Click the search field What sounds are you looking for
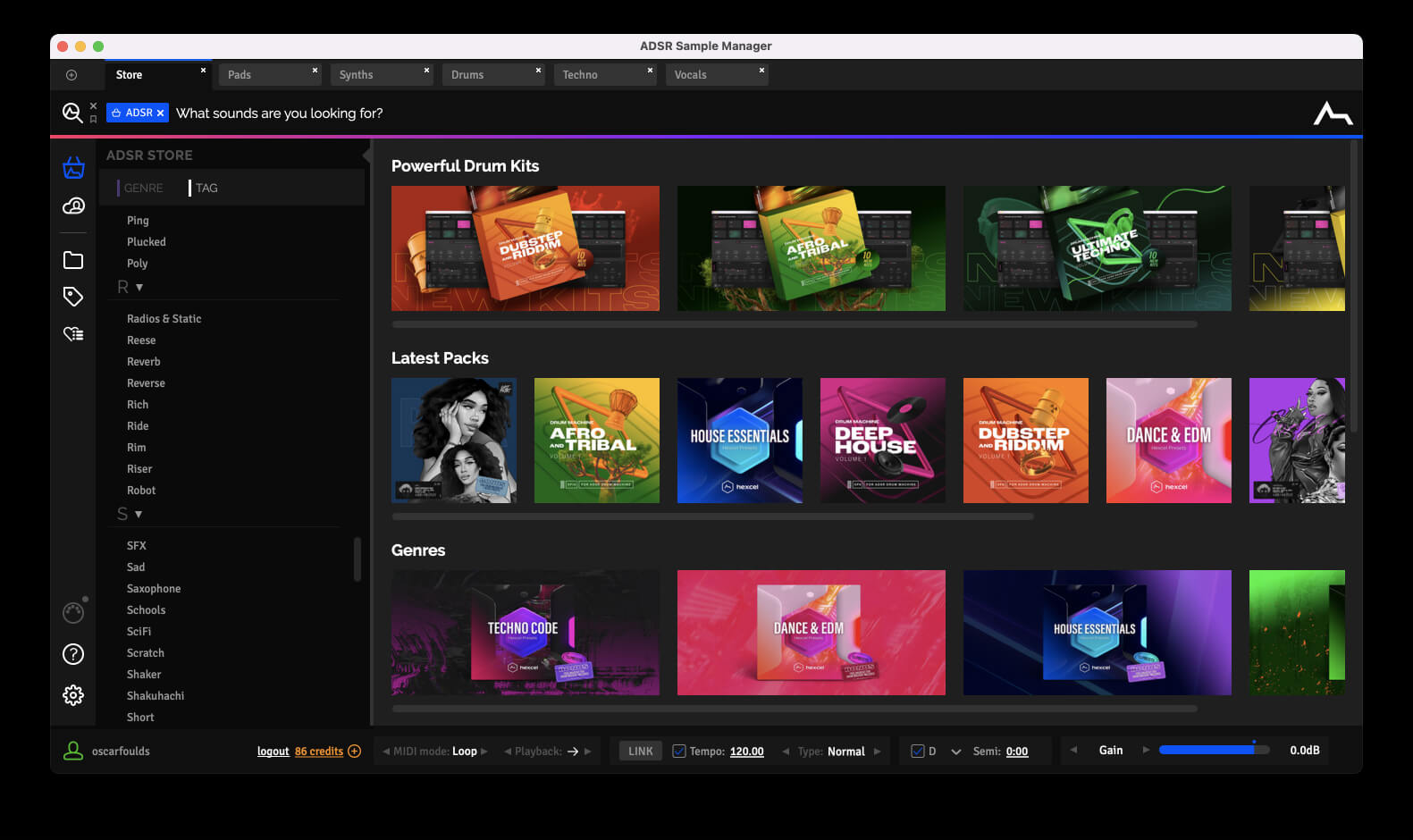 (280, 113)
